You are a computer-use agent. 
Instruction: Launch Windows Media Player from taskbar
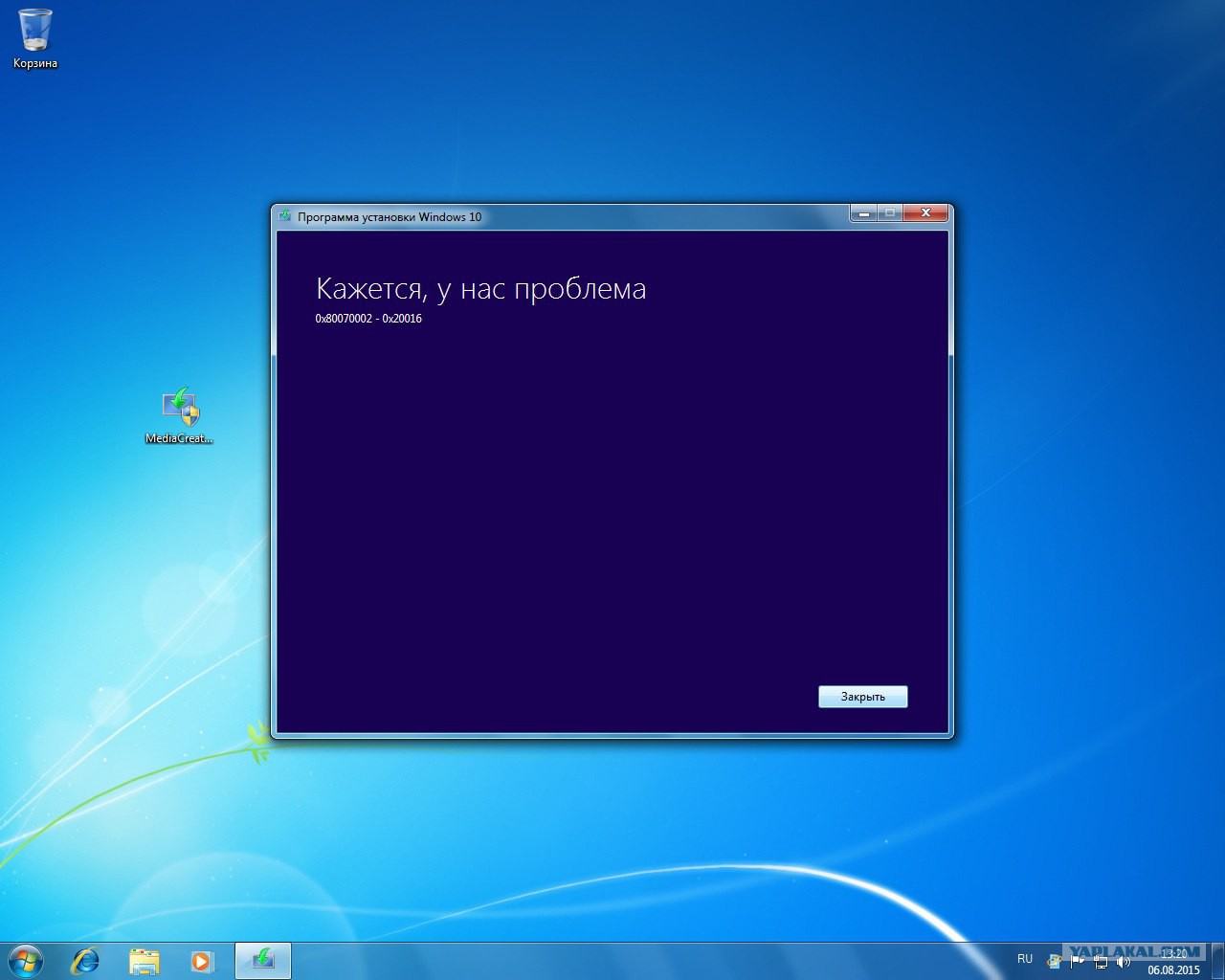[202, 961]
